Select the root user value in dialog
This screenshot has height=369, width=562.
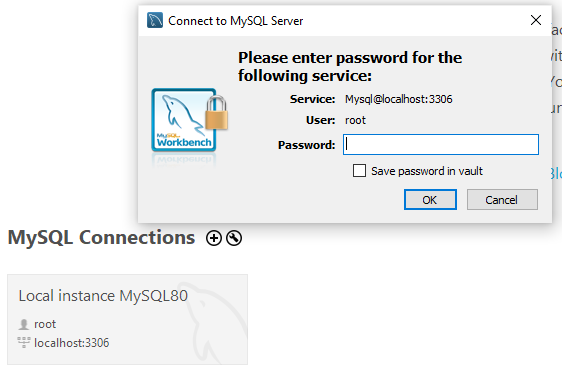[355, 120]
